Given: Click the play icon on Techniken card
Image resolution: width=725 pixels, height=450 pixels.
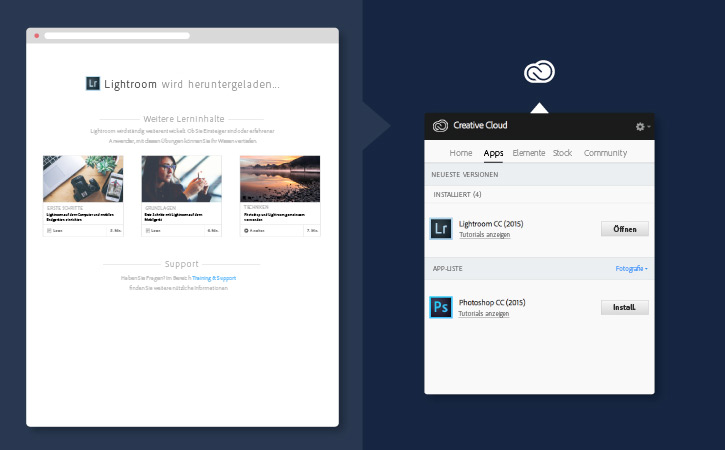Looking at the screenshot, I should click(x=246, y=230).
